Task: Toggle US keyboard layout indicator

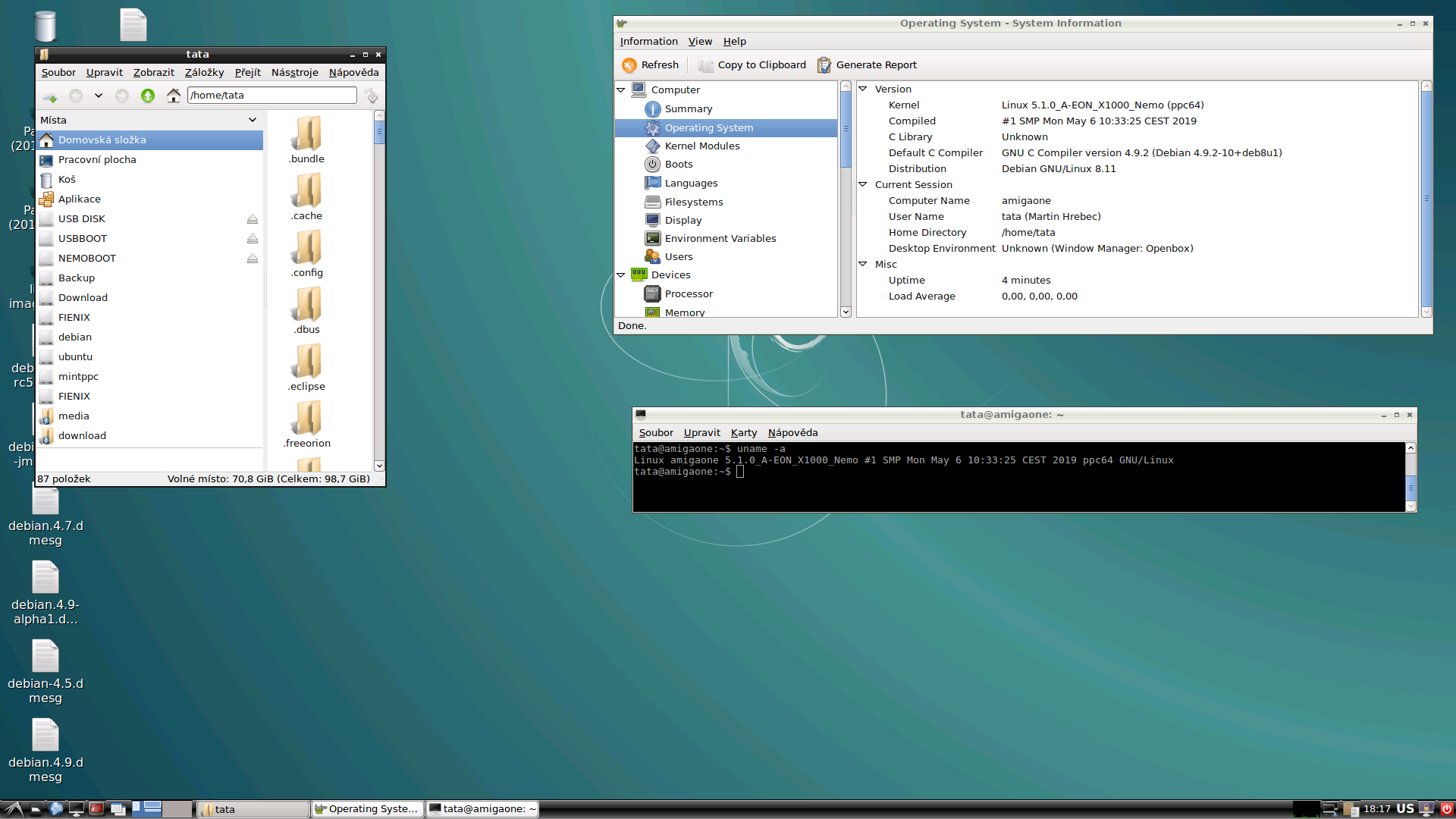Action: (x=1405, y=809)
